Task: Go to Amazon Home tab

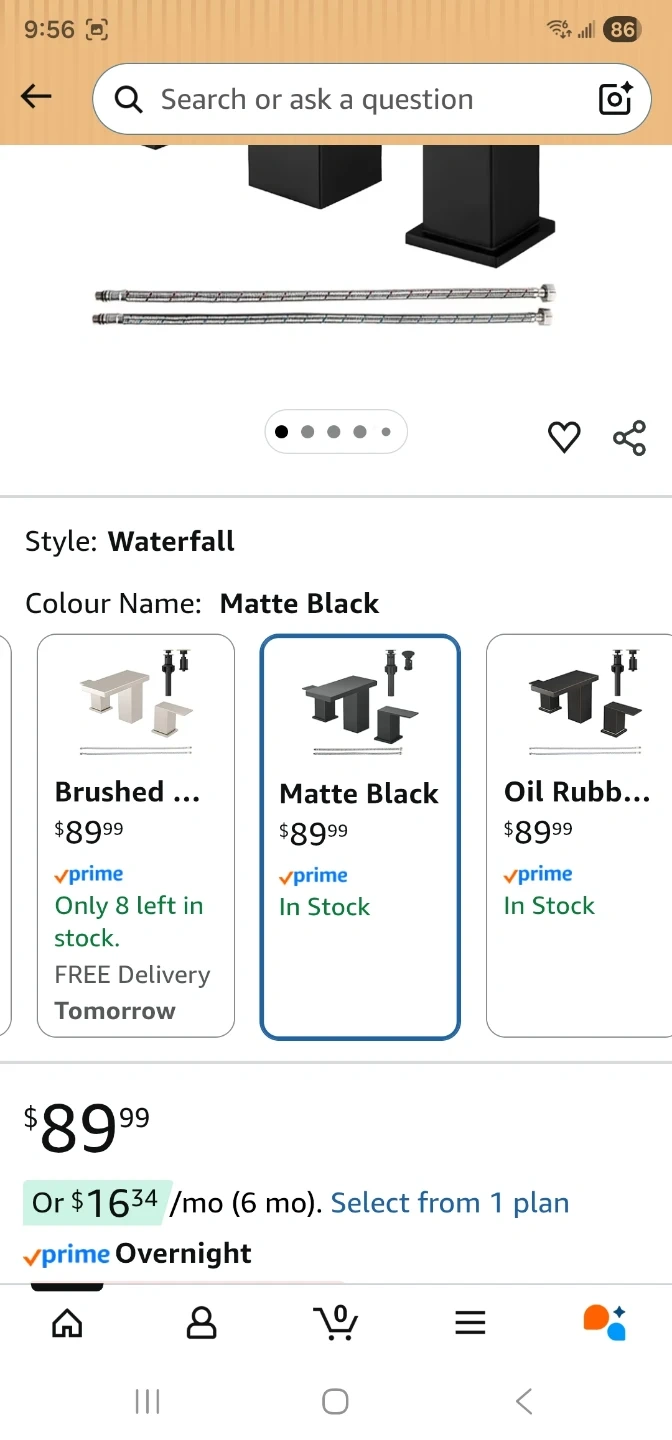Action: (x=67, y=1322)
